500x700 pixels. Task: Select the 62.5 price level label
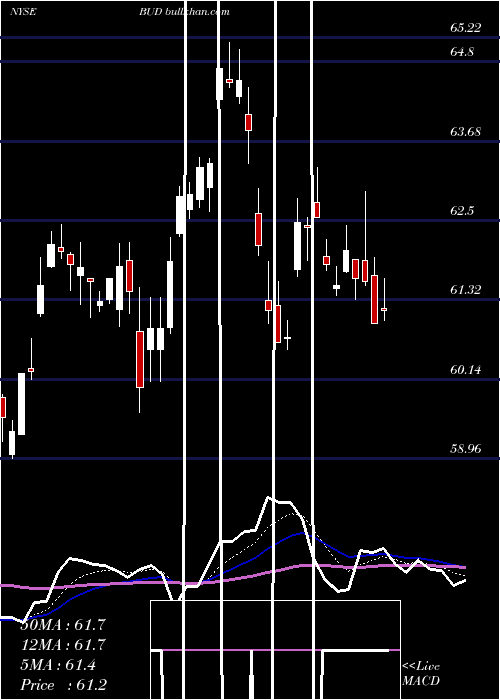click(462, 211)
